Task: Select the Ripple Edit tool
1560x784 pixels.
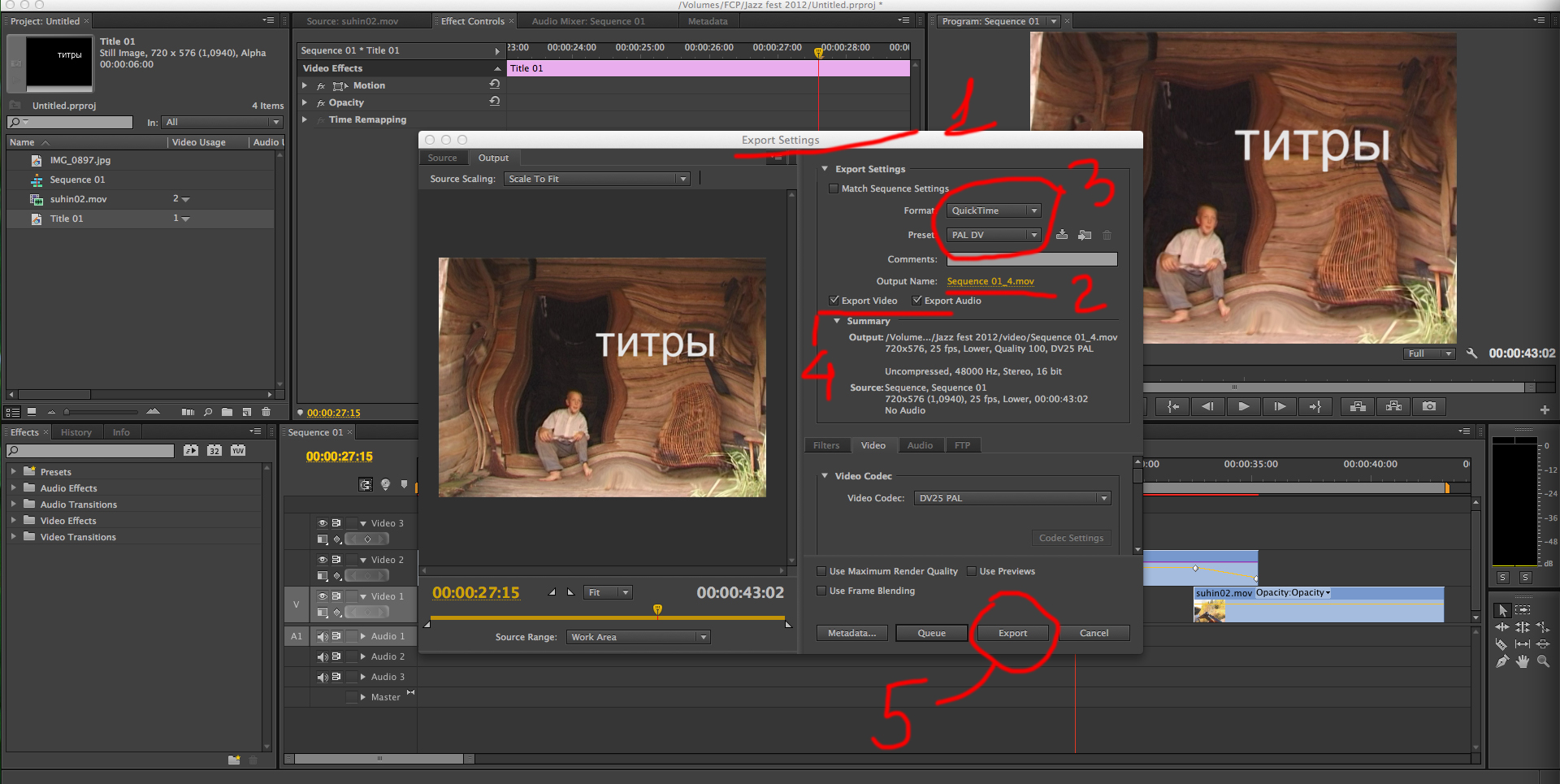Action: pos(1502,627)
